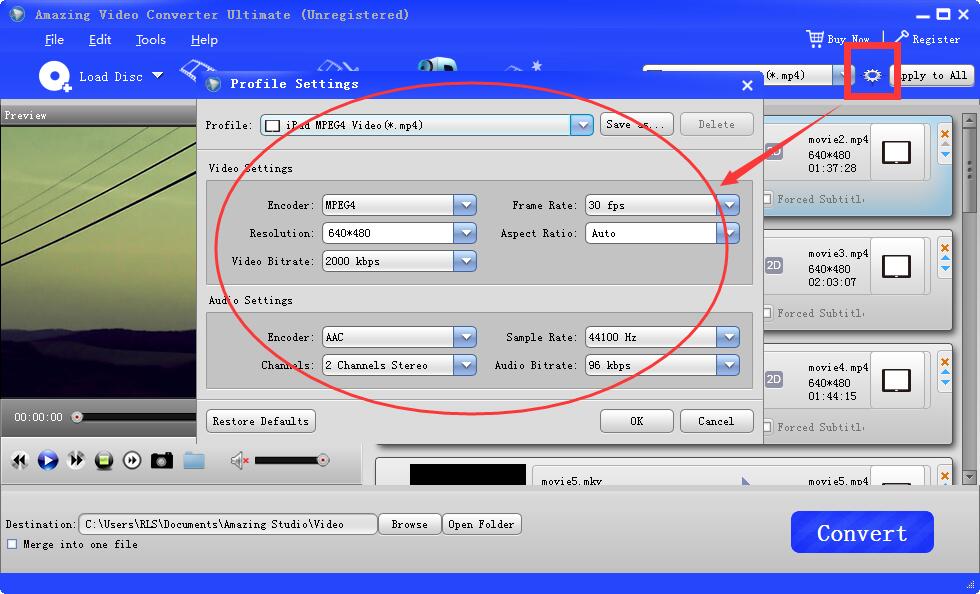The height and width of the screenshot is (594, 980).
Task: Mute the preview audio speaker icon
Action: (x=239, y=461)
